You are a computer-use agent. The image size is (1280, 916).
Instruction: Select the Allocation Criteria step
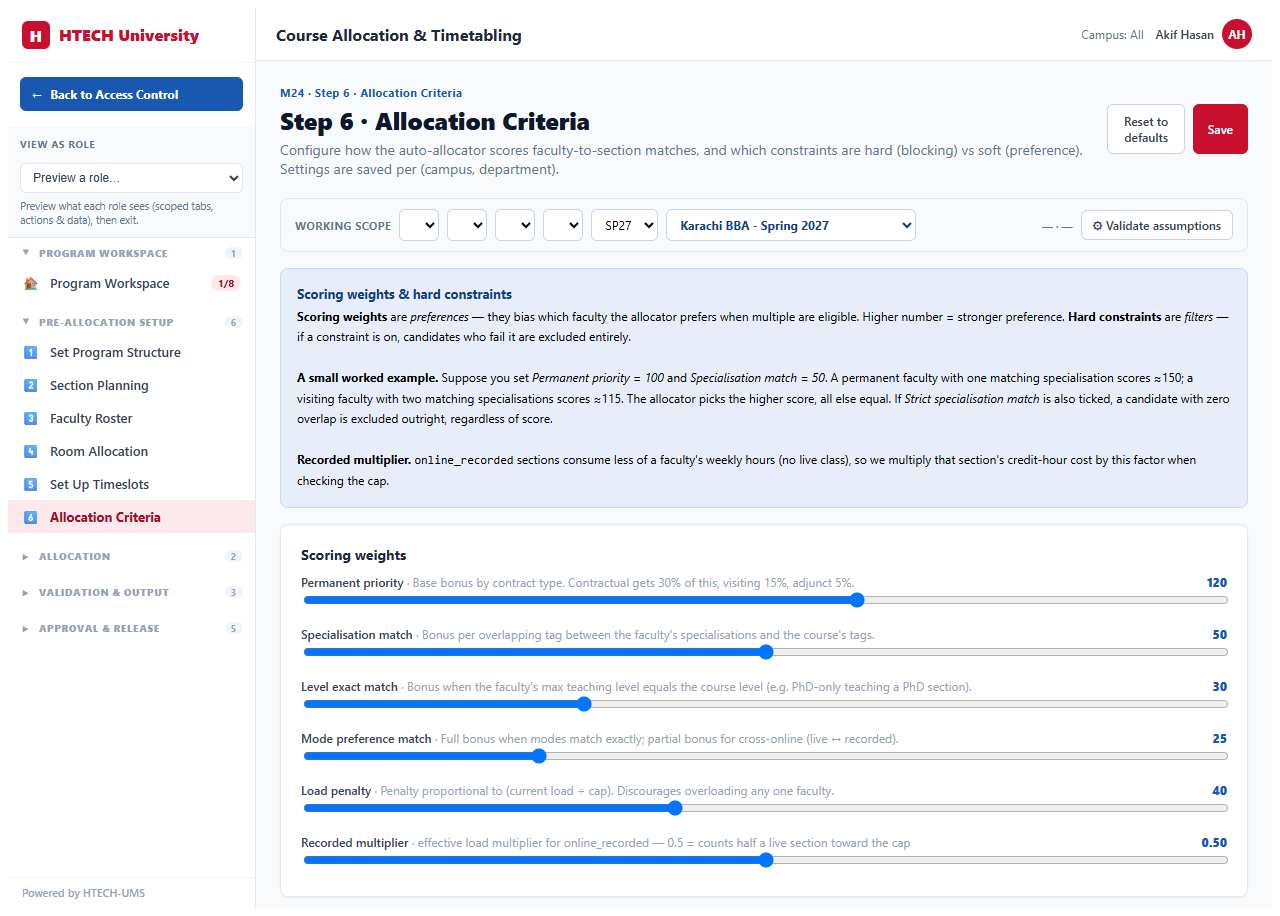coord(131,517)
